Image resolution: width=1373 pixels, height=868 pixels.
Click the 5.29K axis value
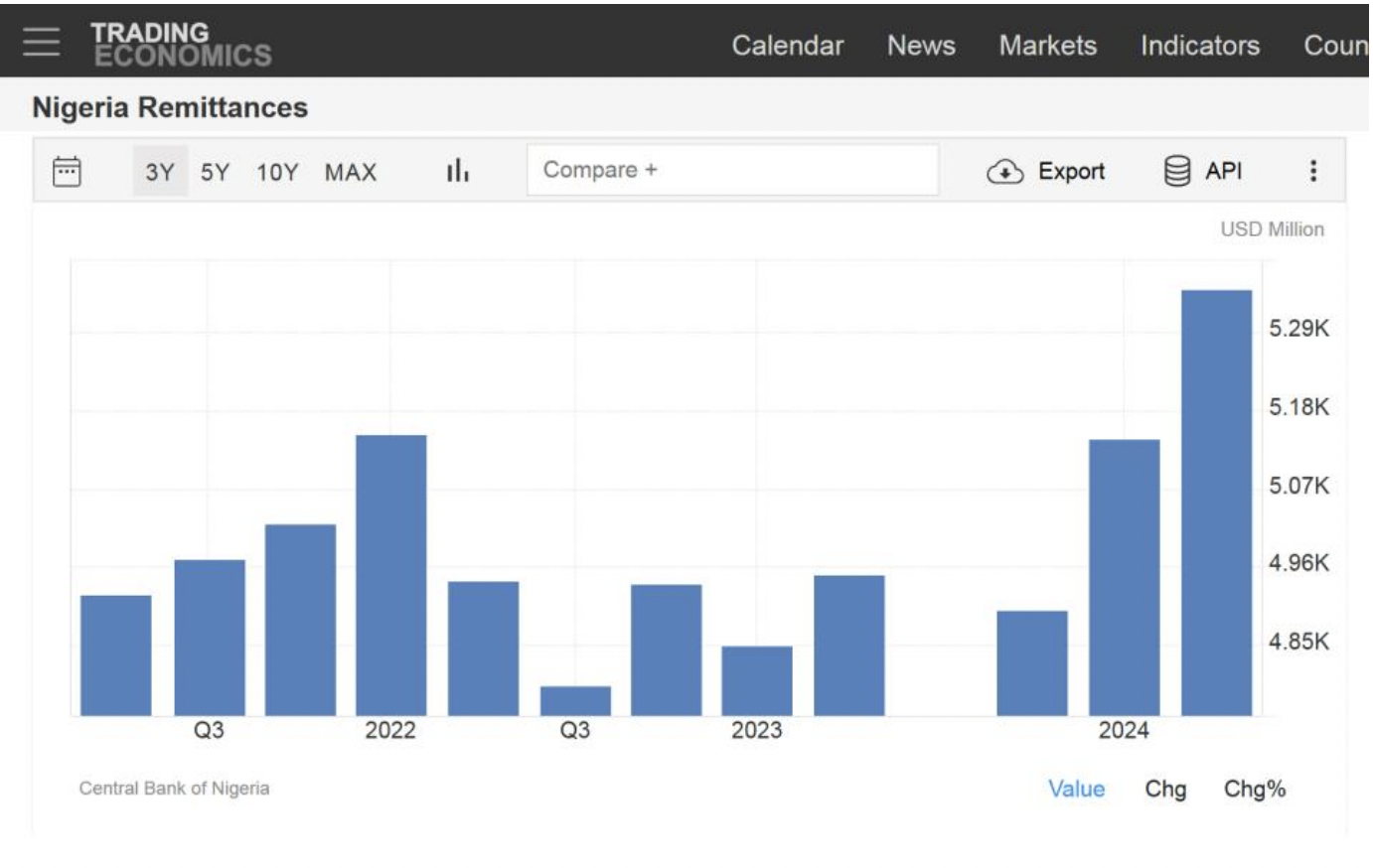coord(1298,329)
